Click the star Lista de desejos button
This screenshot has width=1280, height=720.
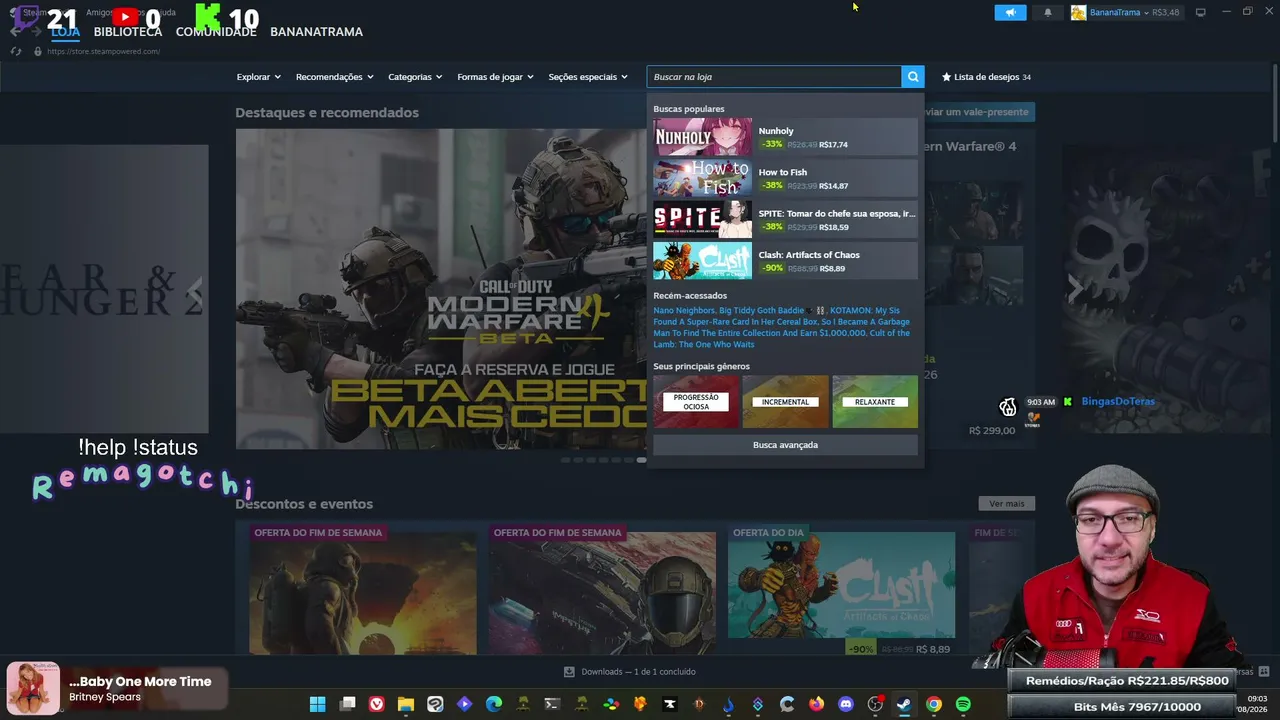click(x=986, y=77)
